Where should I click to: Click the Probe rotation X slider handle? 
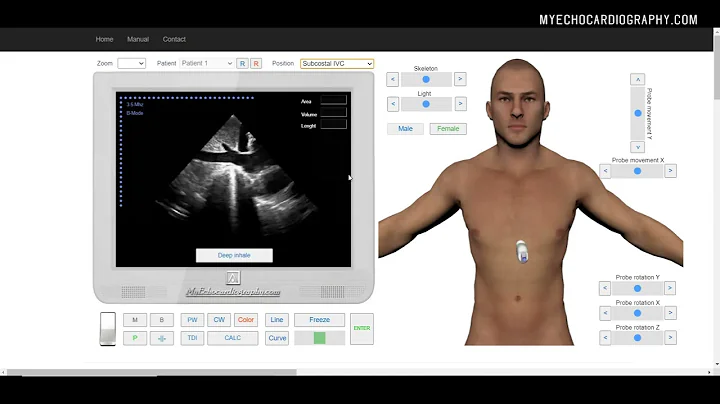point(637,313)
